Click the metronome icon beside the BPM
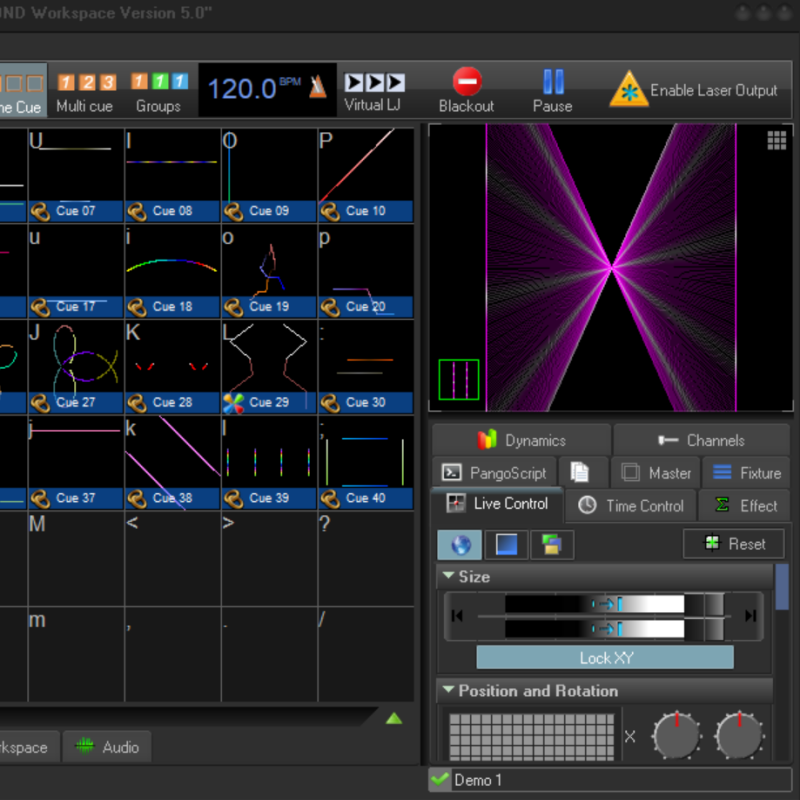The height and width of the screenshot is (800, 800). pyautogui.click(x=317, y=88)
